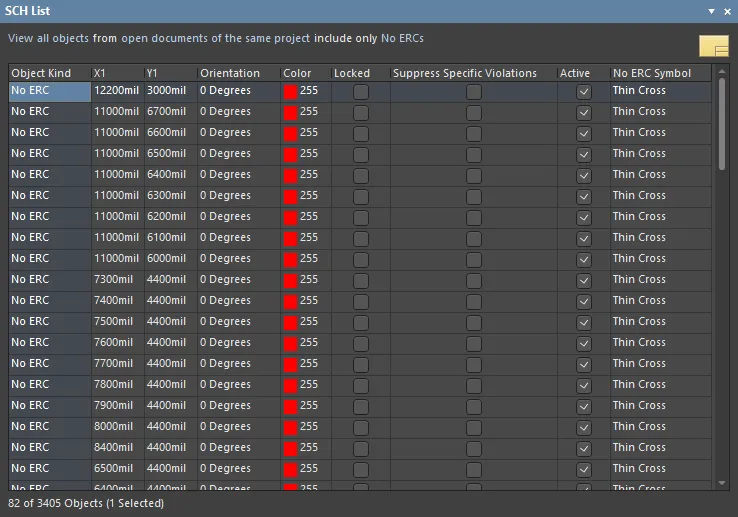The height and width of the screenshot is (517, 738).
Task: Uncheck Active for row 12200mil 3000mil
Action: tap(584, 92)
